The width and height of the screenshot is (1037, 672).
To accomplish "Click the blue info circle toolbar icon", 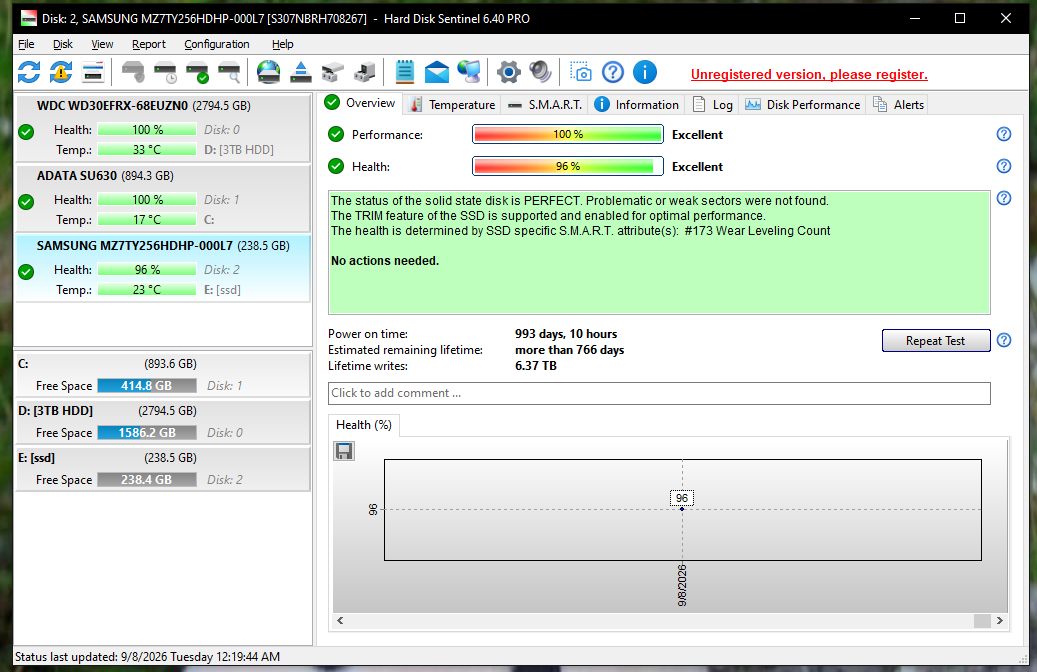I will tap(645, 72).
